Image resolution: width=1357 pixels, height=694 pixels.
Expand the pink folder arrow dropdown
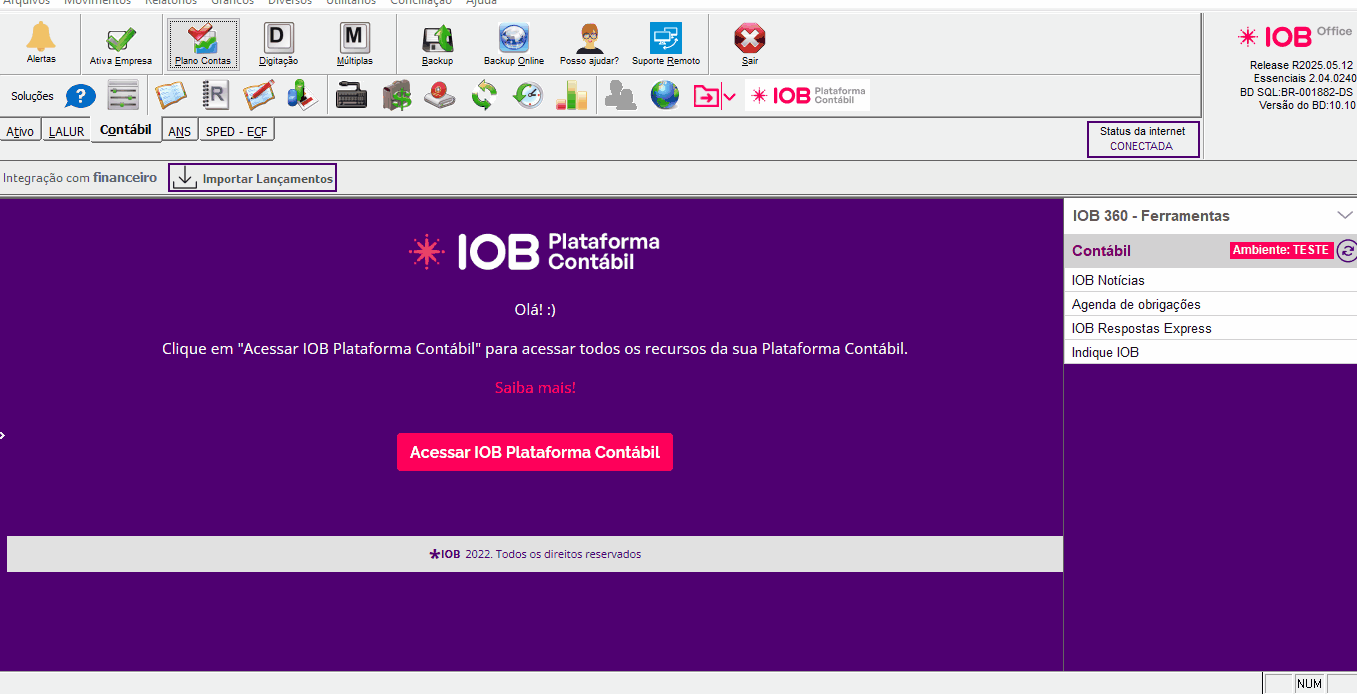[729, 97]
